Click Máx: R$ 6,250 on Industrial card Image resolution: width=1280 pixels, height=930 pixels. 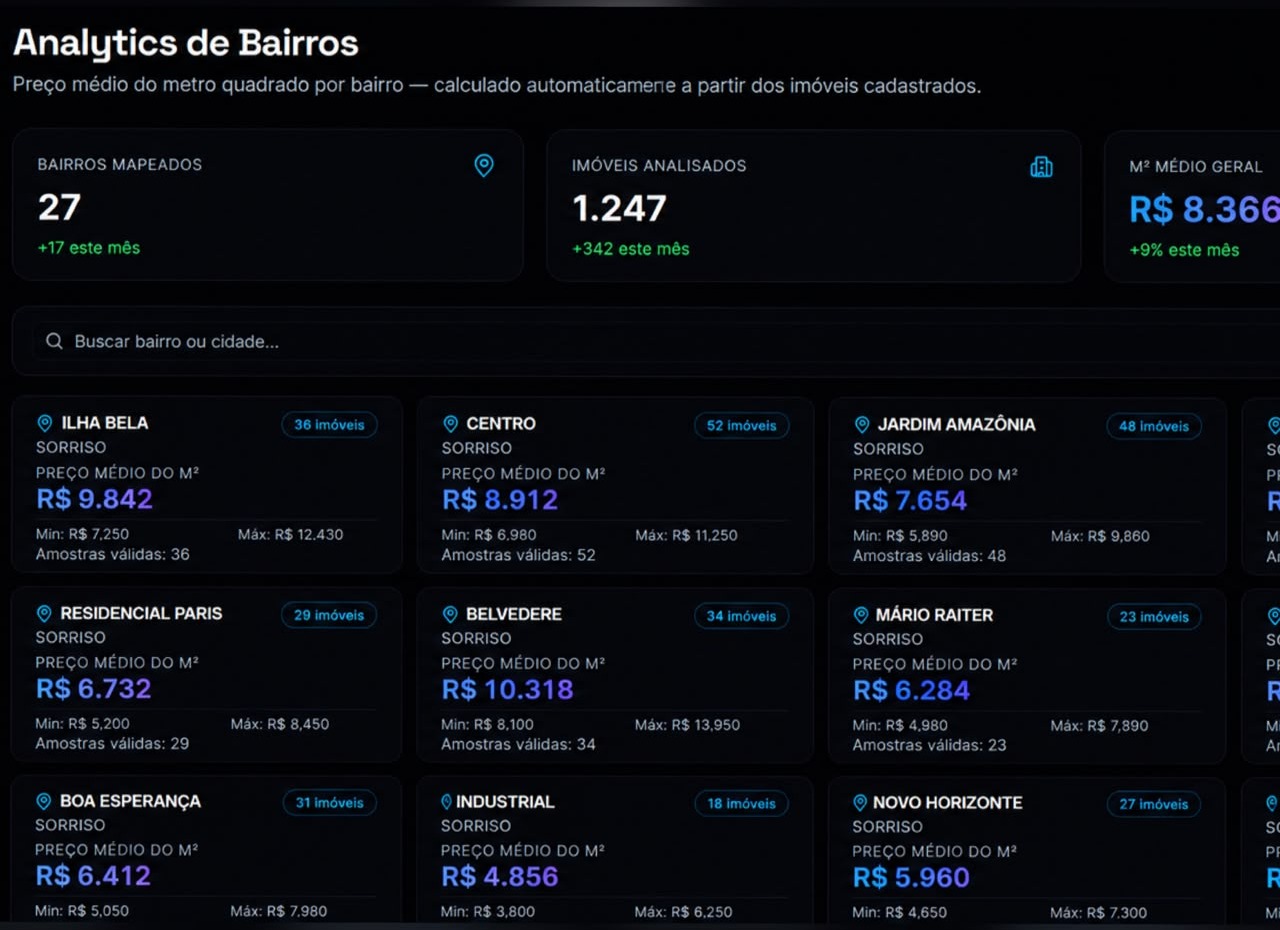(683, 912)
